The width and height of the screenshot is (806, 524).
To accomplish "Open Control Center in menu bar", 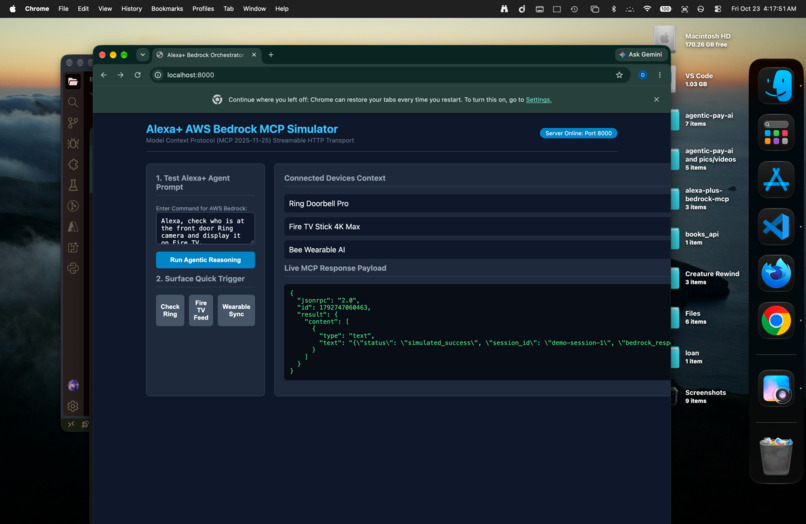I will 718,9.
